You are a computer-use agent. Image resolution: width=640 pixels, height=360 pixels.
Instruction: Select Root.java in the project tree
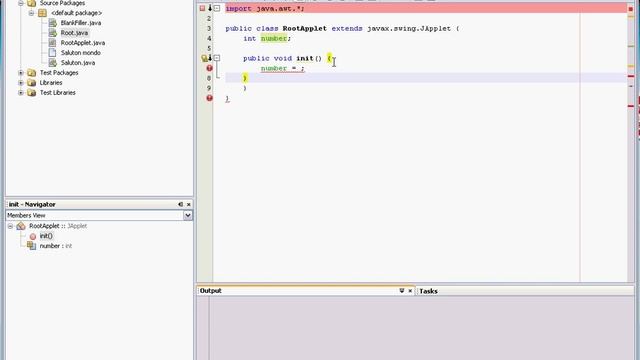pos(74,33)
